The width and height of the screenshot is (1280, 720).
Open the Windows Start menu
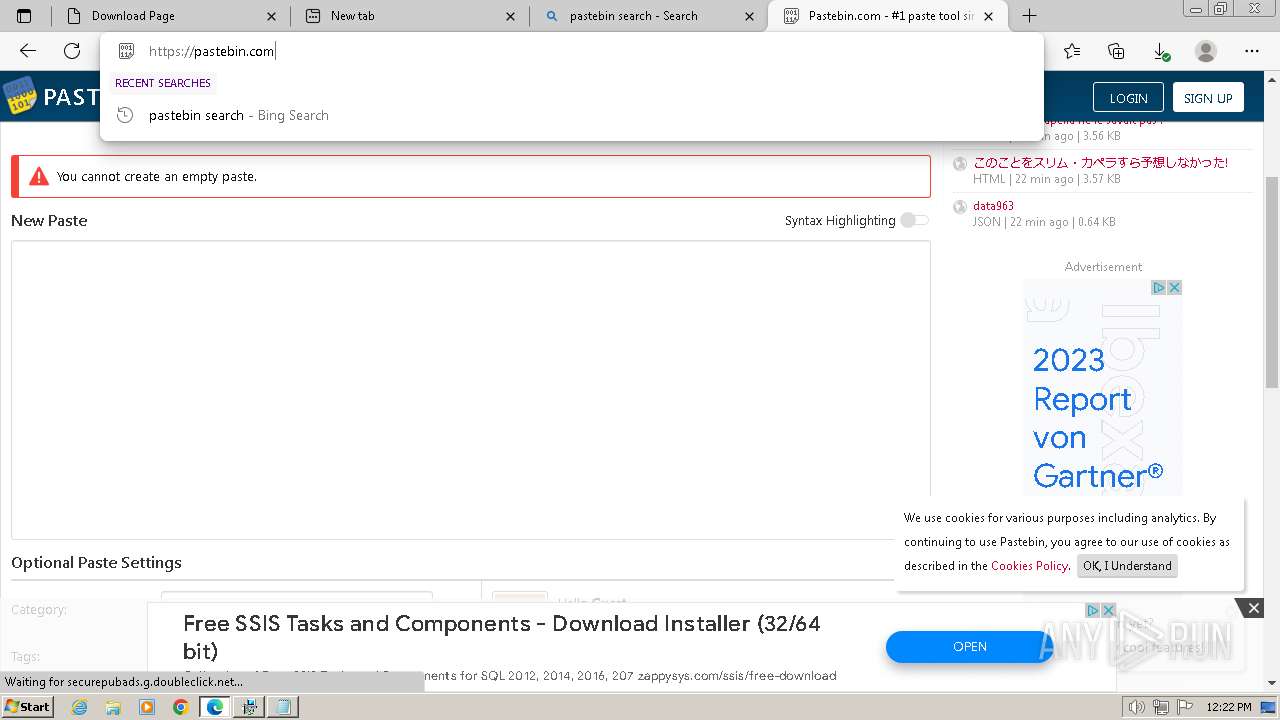27,706
